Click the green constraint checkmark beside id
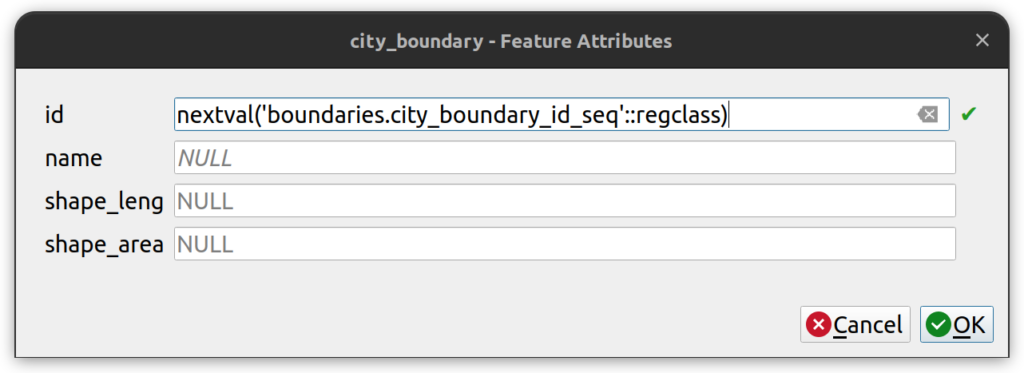The image size is (1024, 373). click(968, 114)
